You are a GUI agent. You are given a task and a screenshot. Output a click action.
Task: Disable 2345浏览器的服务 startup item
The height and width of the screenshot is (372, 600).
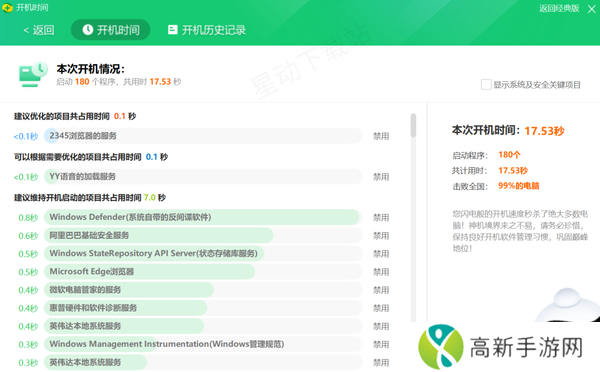click(381, 136)
